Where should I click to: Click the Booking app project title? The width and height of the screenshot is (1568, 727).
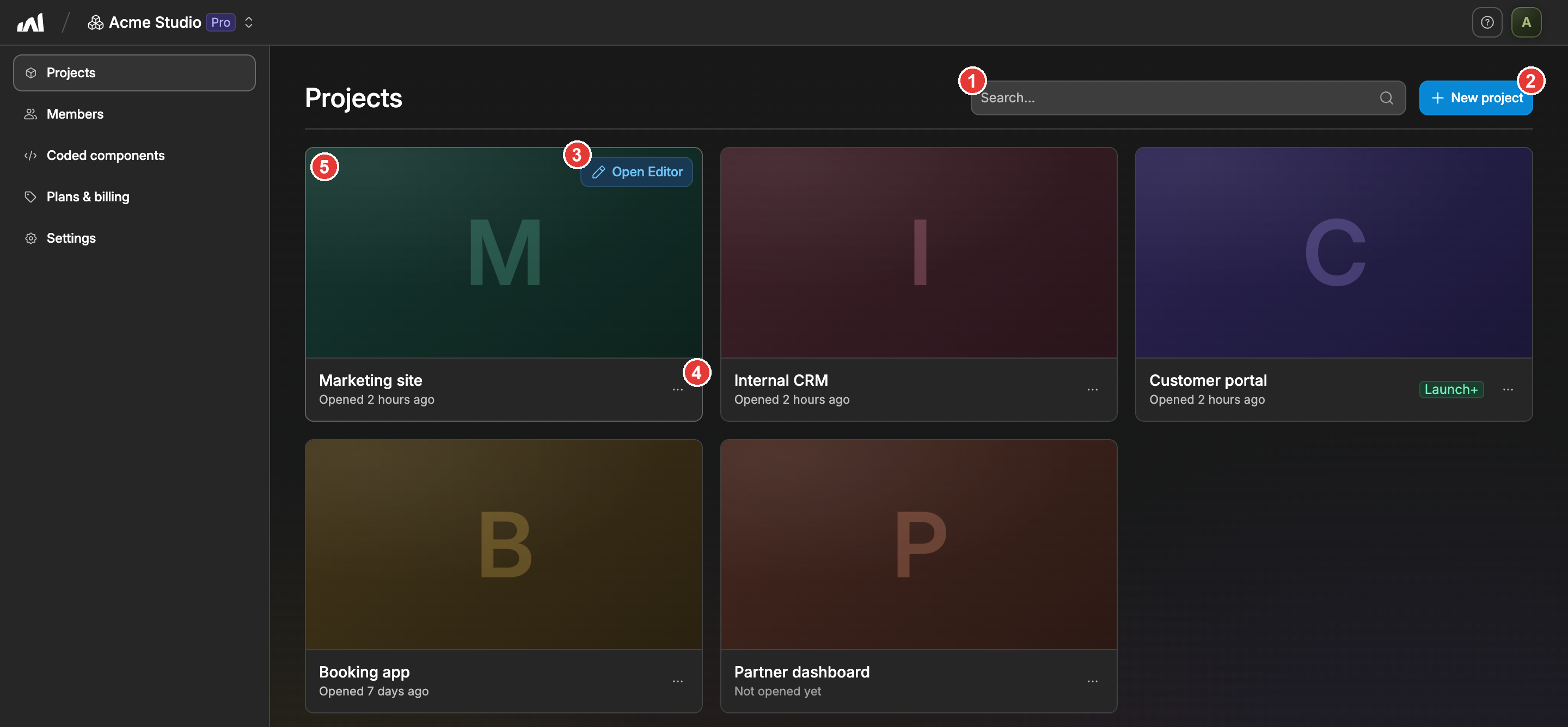pyautogui.click(x=364, y=672)
